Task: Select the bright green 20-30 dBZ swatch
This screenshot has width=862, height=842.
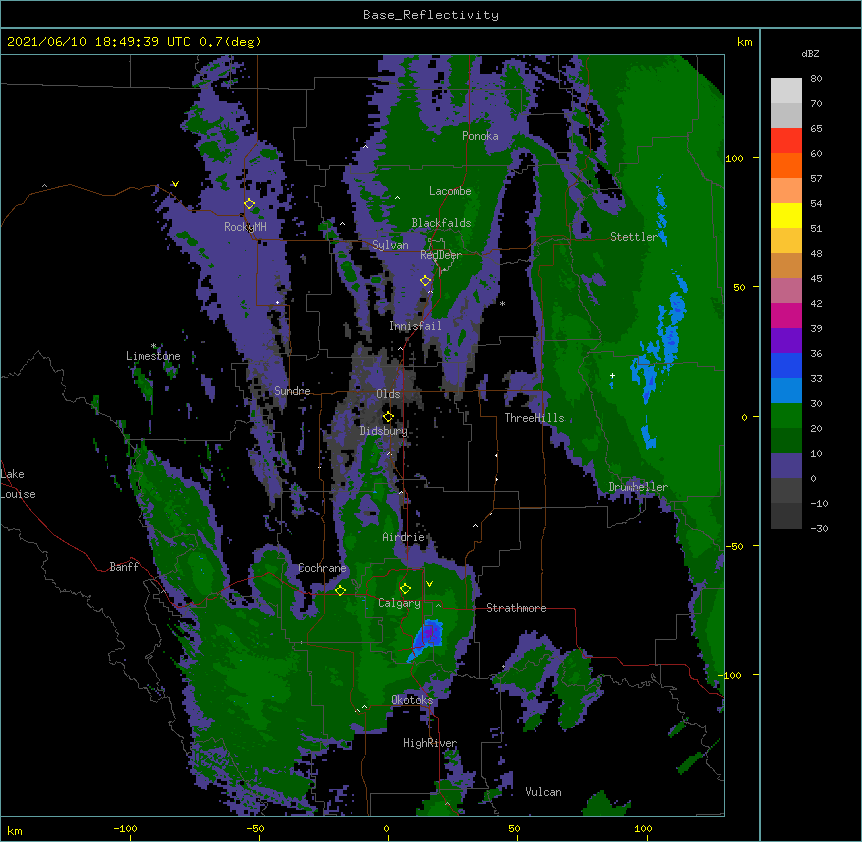Action: [786, 416]
